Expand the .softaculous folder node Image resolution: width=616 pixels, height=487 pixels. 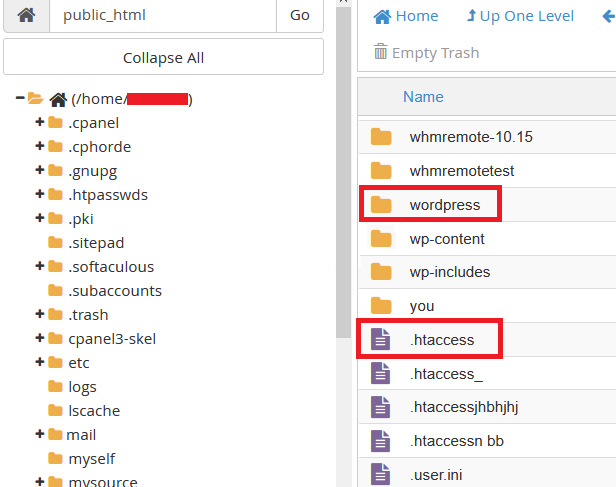coord(40,266)
